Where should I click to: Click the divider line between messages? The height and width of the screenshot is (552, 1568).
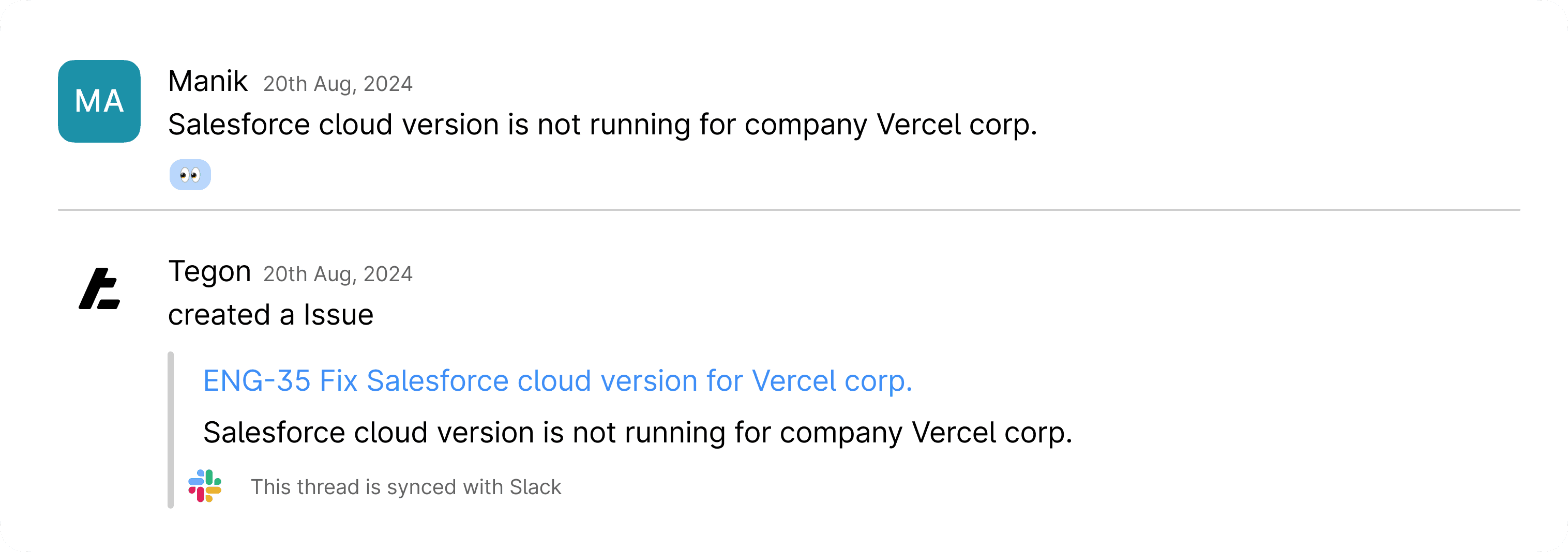tap(789, 210)
